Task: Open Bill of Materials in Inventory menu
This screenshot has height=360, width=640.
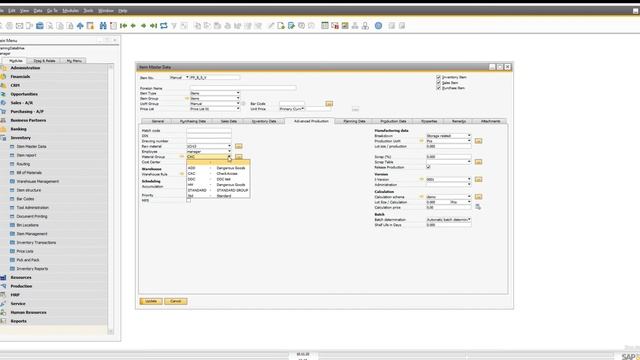Action: coord(29,173)
